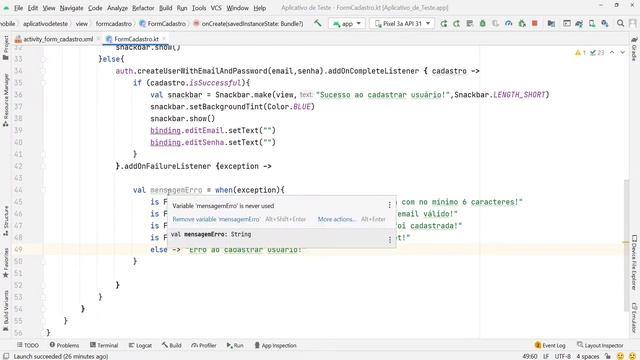The height and width of the screenshot is (360, 640).
Task: Open the Project tool window
Action: click(6, 48)
